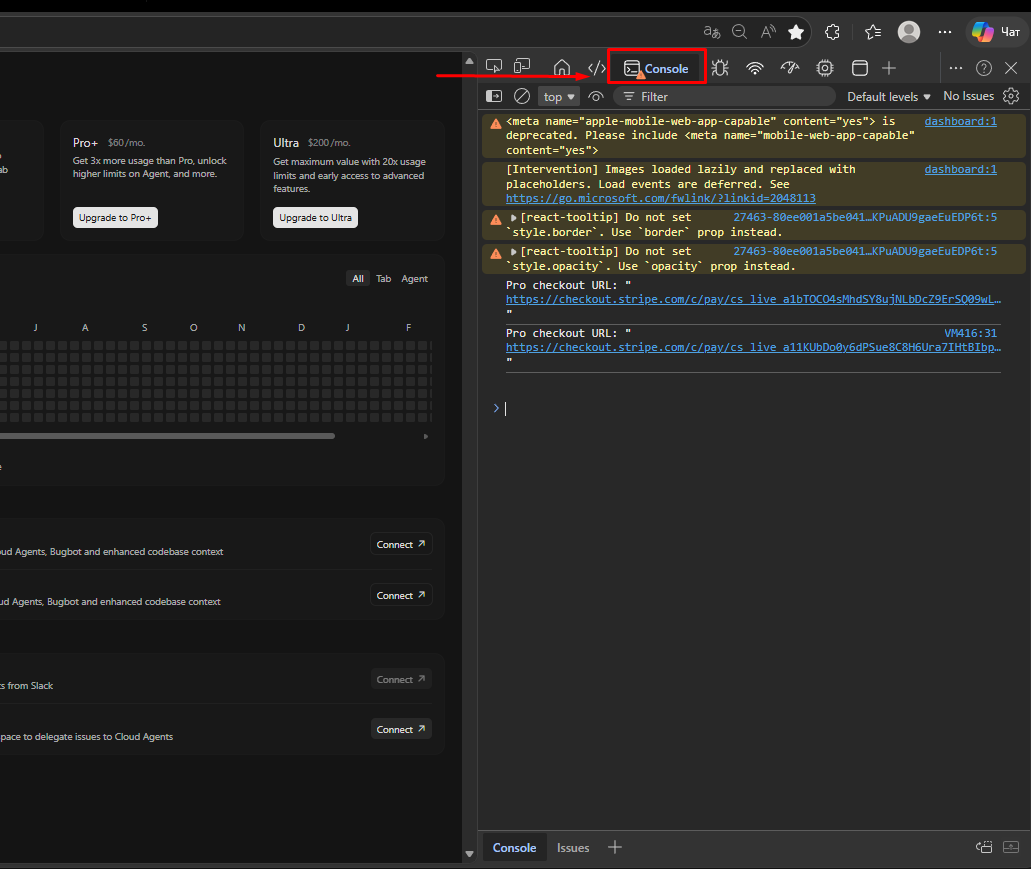The height and width of the screenshot is (869, 1031).
Task: Open the go.microsoft.com fwlink URL
Action: [661, 198]
